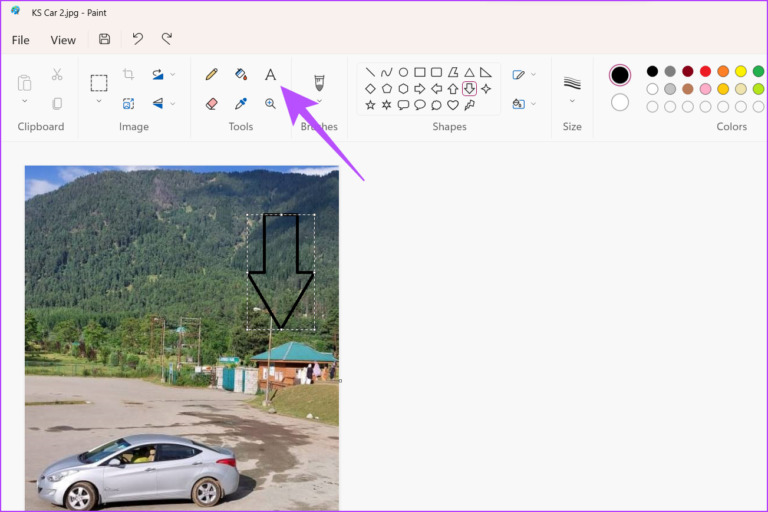768x512 pixels.
Task: Click the Crop icon
Action: point(128,74)
